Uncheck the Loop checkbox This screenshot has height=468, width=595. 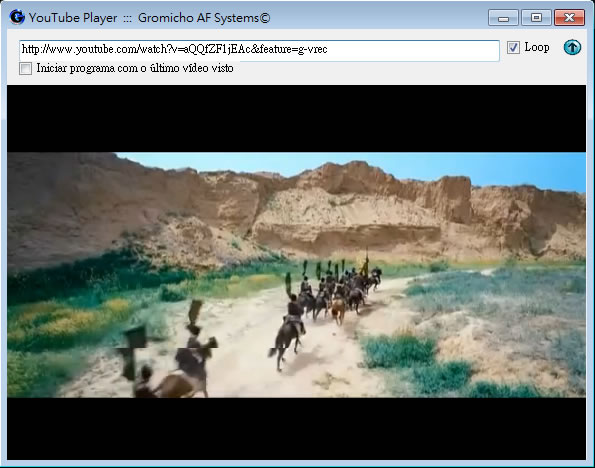click(513, 48)
